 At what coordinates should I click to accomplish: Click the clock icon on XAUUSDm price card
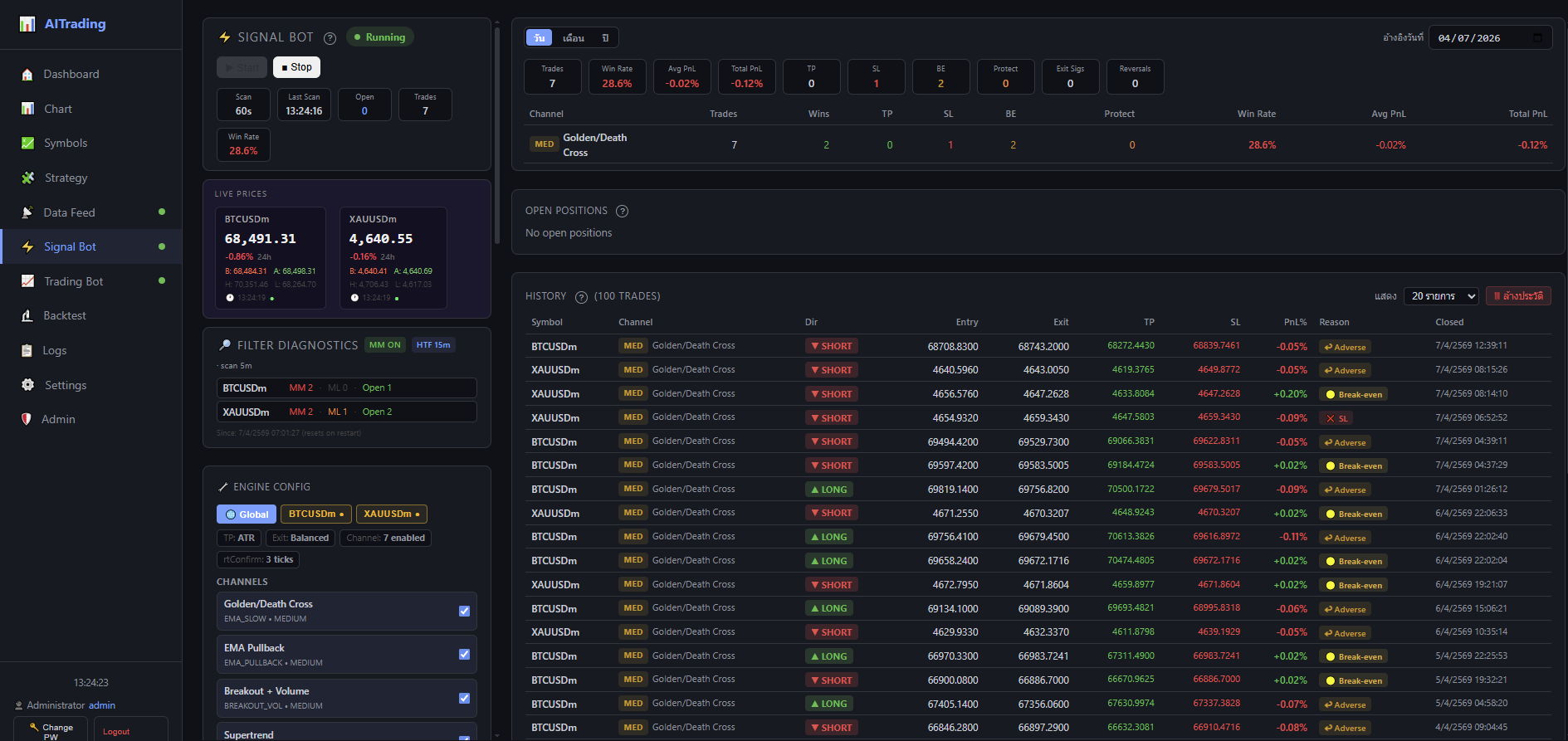click(x=354, y=298)
